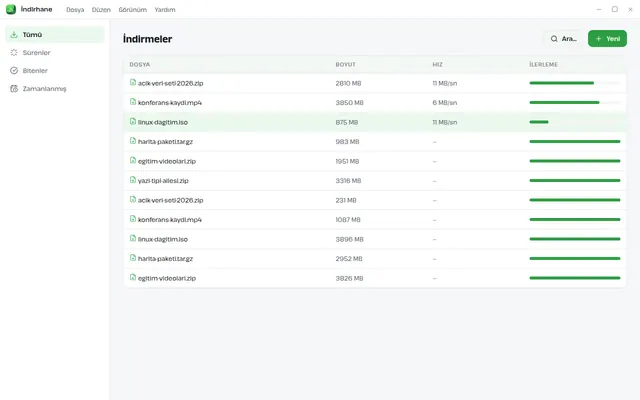Open the Görünüm menu

pos(133,10)
